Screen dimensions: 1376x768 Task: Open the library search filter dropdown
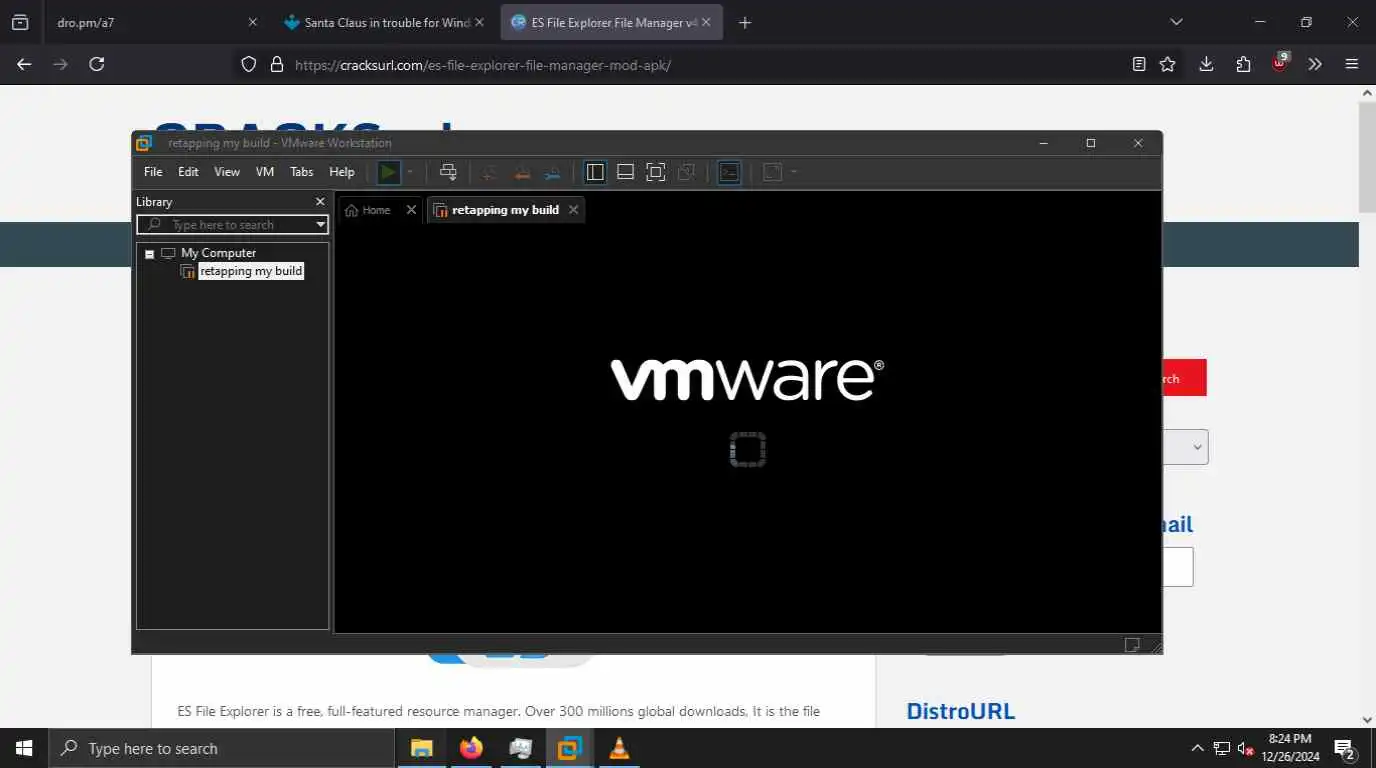click(x=321, y=225)
